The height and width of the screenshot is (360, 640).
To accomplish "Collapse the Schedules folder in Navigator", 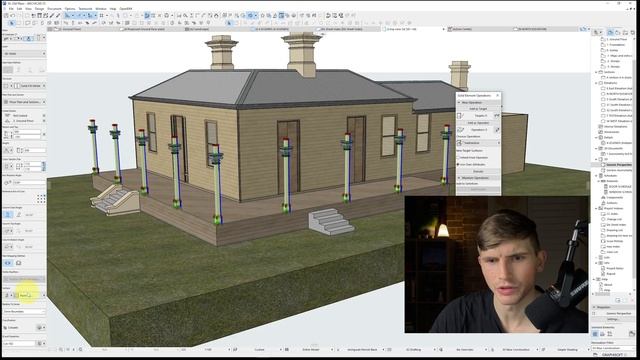I will pos(597,176).
